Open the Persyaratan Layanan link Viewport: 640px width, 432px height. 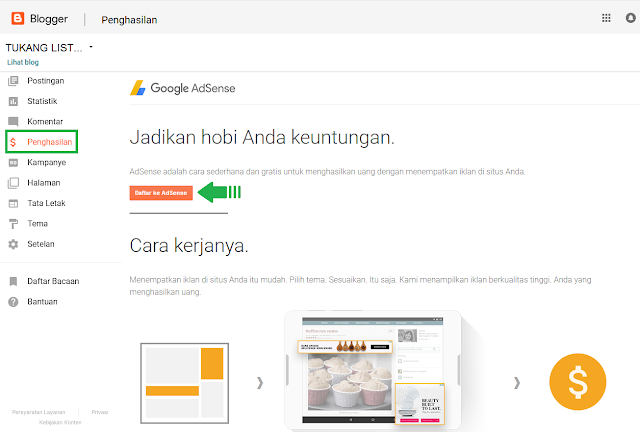(x=38, y=412)
